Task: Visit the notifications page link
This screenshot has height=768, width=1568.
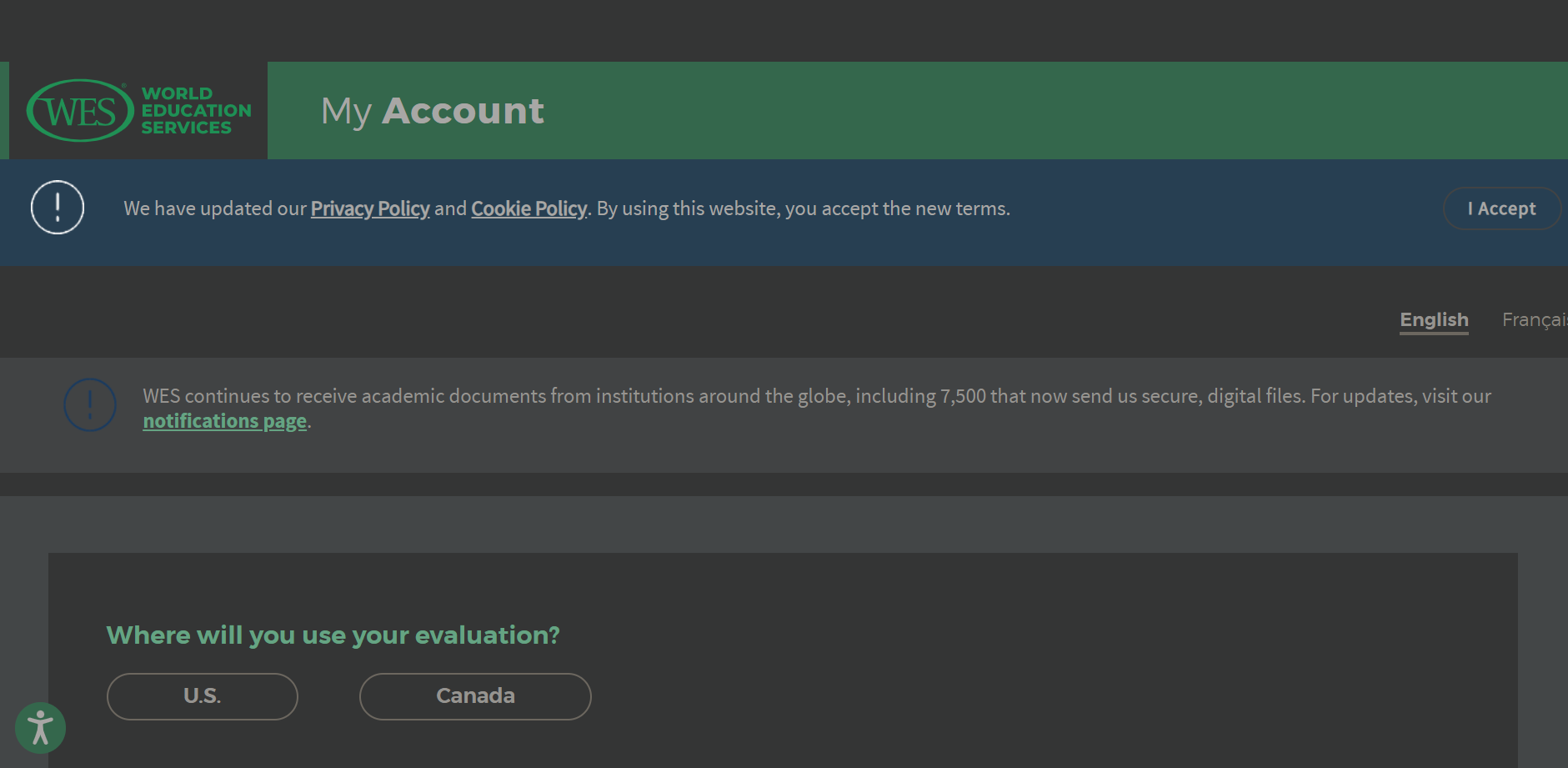Action: (225, 421)
